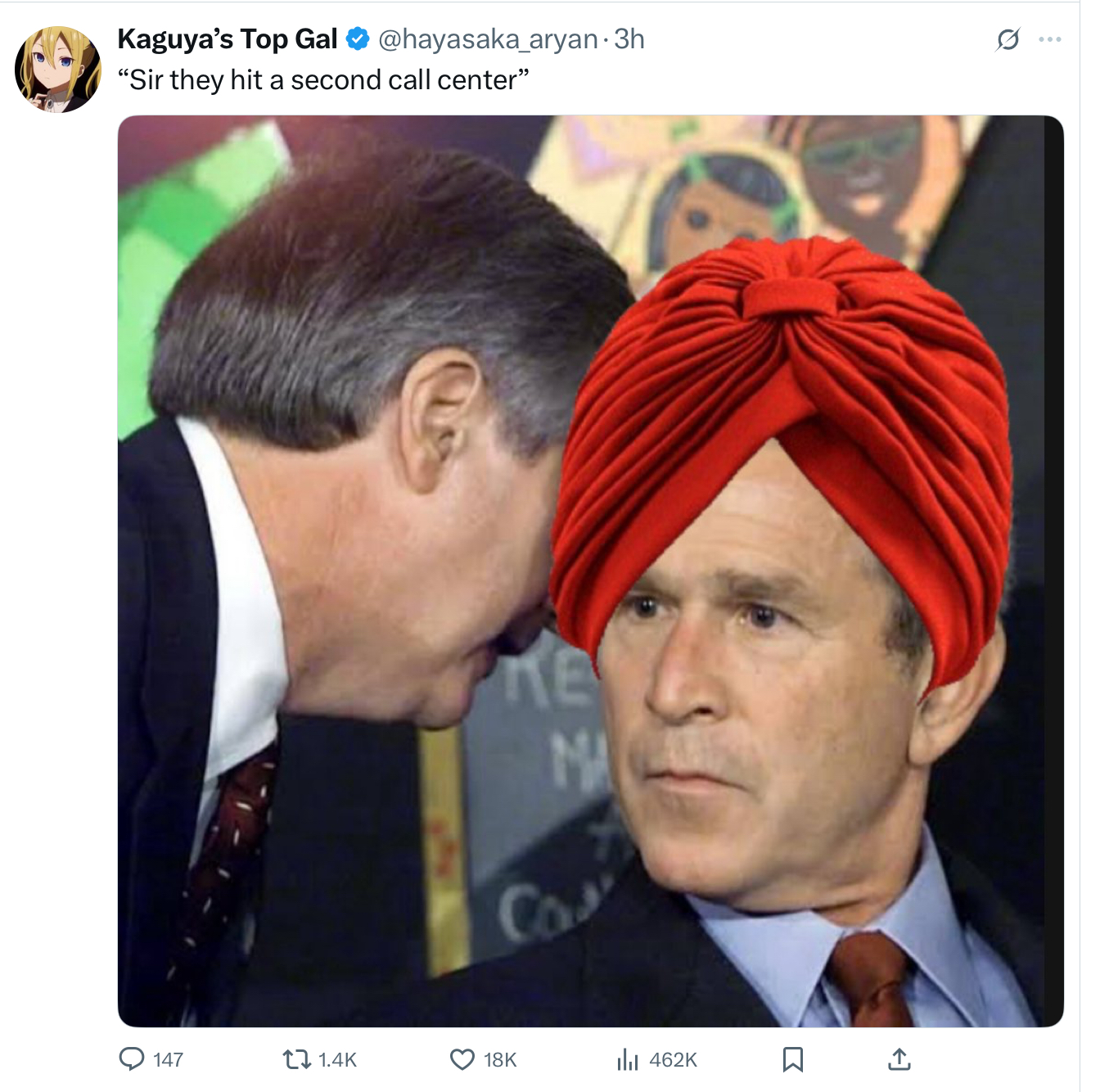Click the @hayasaka_aryan handle
This screenshot has height=1092, width=1100.
(488, 39)
